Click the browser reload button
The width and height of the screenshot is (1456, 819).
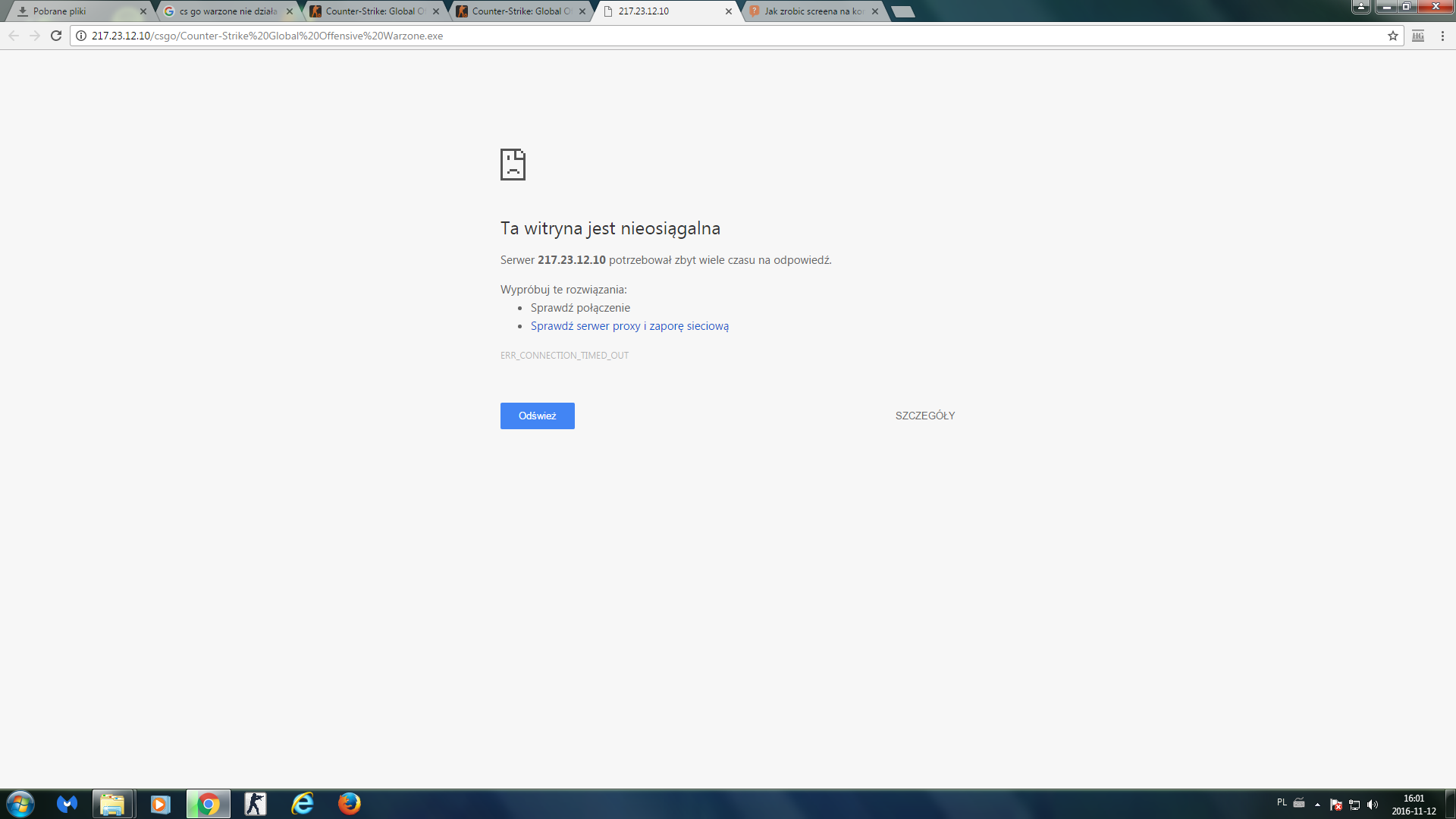[55, 36]
